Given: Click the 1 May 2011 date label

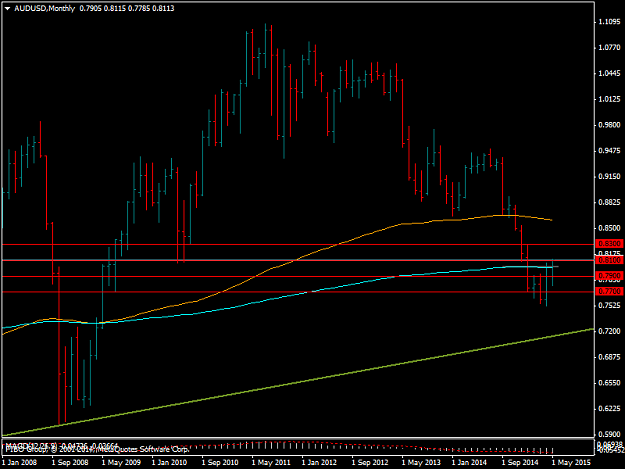Looking at the screenshot, I should 271,463.
